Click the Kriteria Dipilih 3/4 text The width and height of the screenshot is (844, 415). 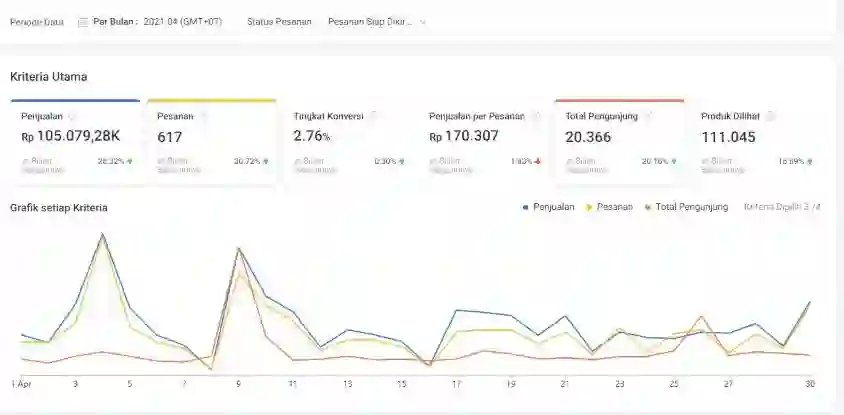782,207
